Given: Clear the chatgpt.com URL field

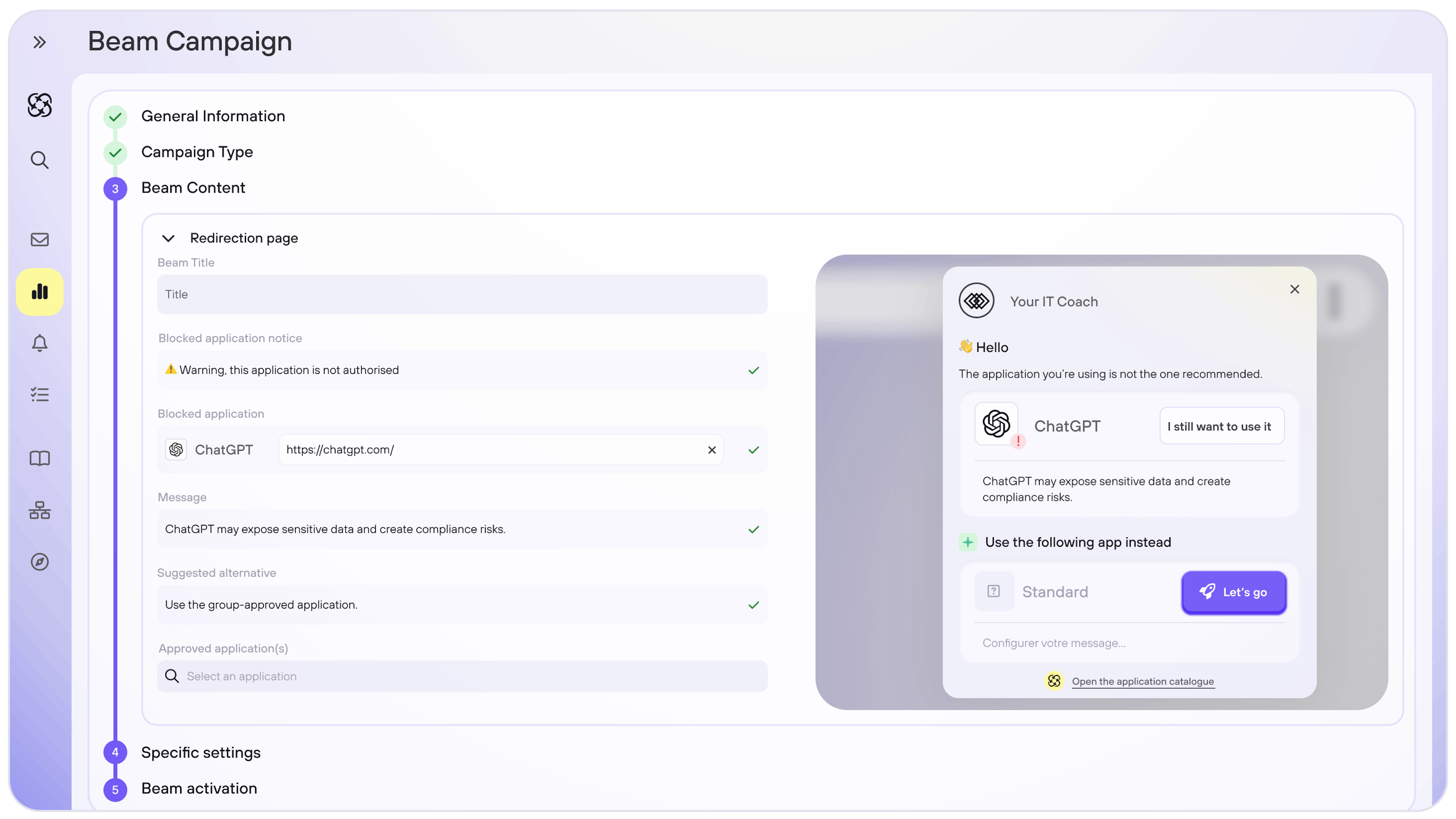Looking at the screenshot, I should 712,450.
